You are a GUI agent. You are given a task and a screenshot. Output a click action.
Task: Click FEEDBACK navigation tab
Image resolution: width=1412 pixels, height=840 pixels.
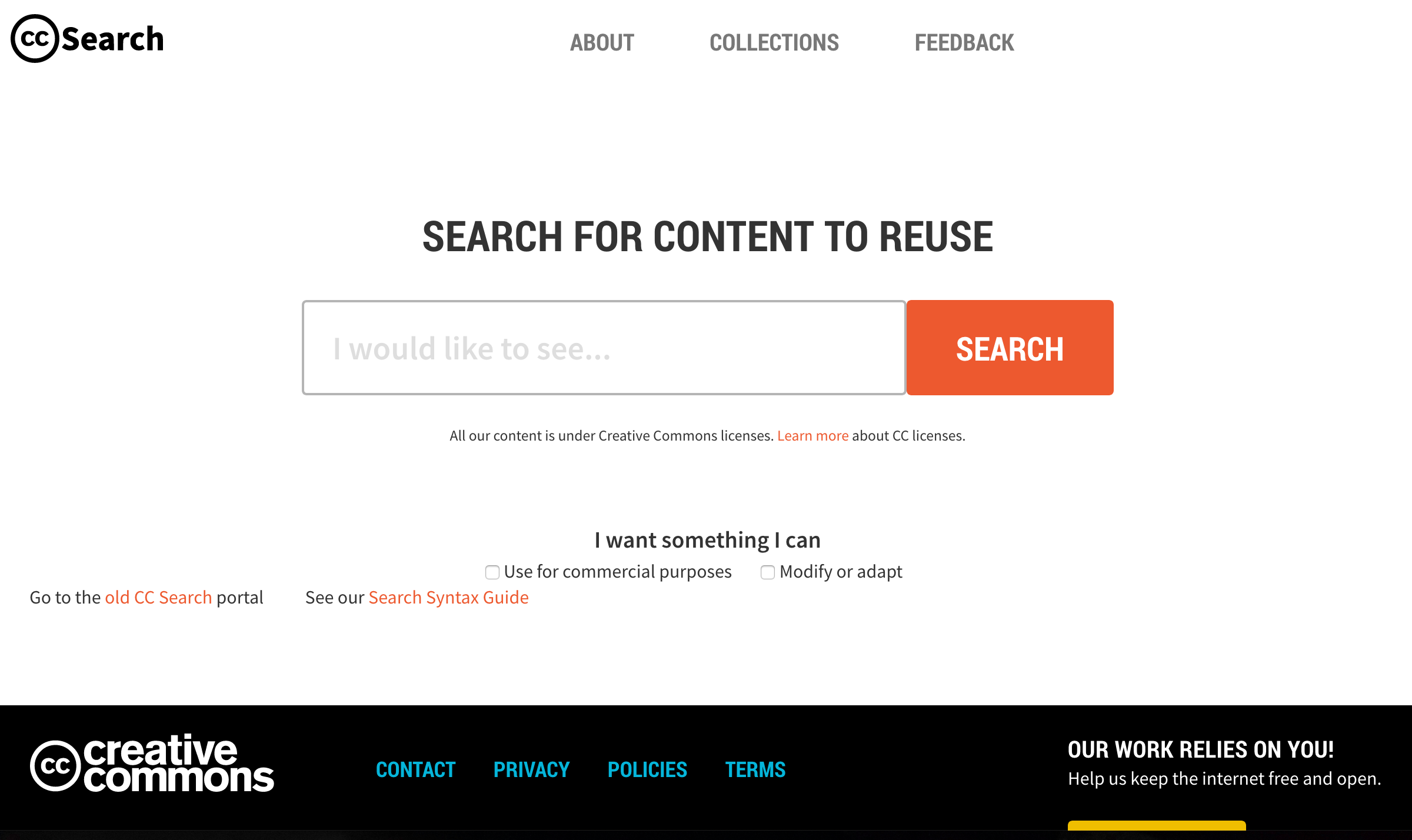coord(964,42)
